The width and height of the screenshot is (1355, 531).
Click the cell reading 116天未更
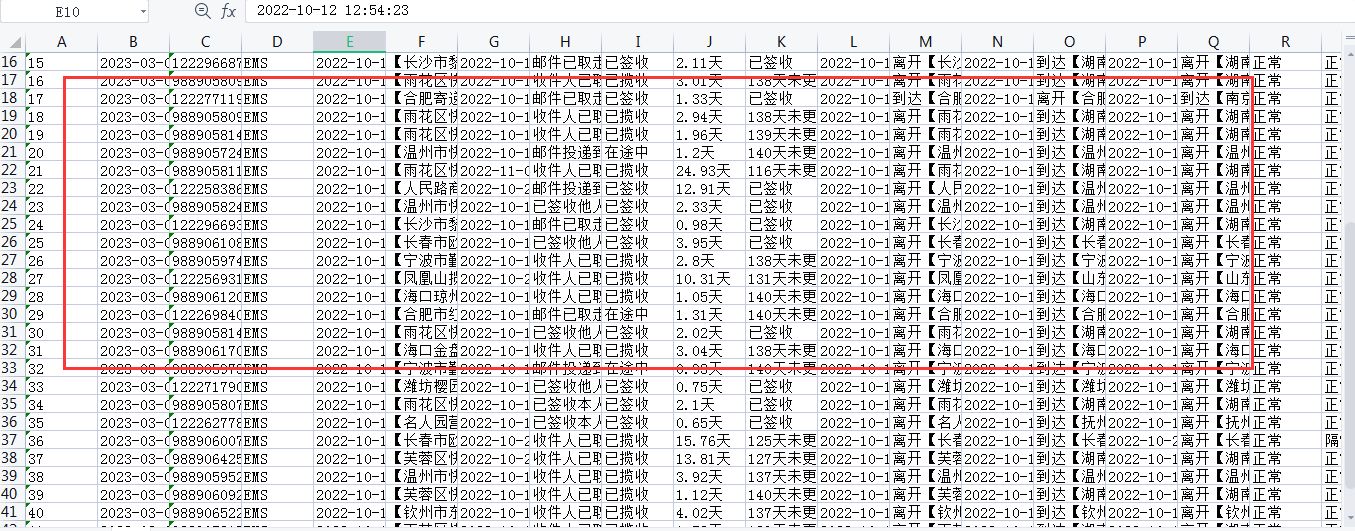pos(781,170)
